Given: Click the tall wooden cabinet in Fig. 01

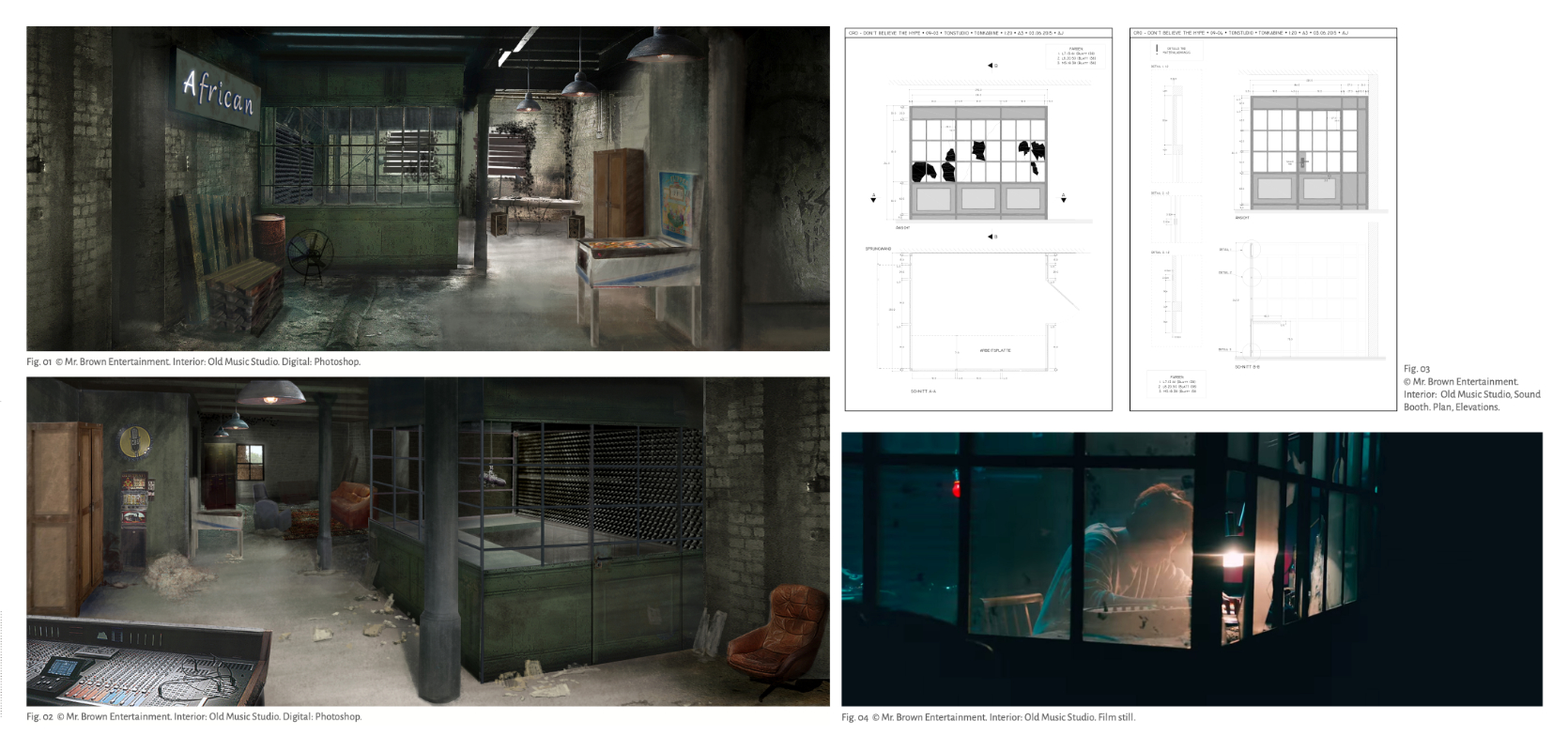Looking at the screenshot, I should pyautogui.click(x=617, y=192).
